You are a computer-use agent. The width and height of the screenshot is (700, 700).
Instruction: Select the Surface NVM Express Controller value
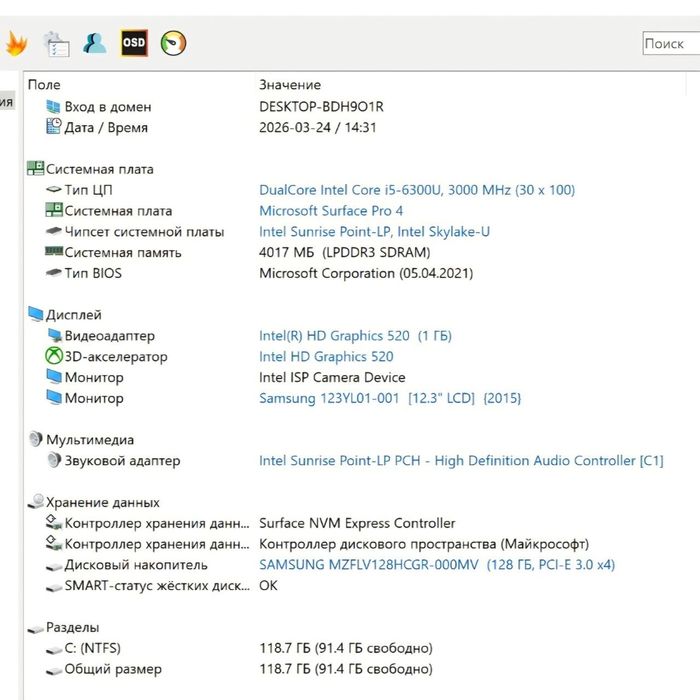coord(357,523)
